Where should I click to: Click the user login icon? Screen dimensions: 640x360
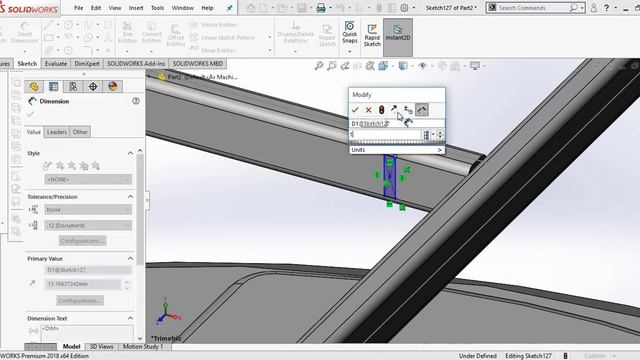594,8
